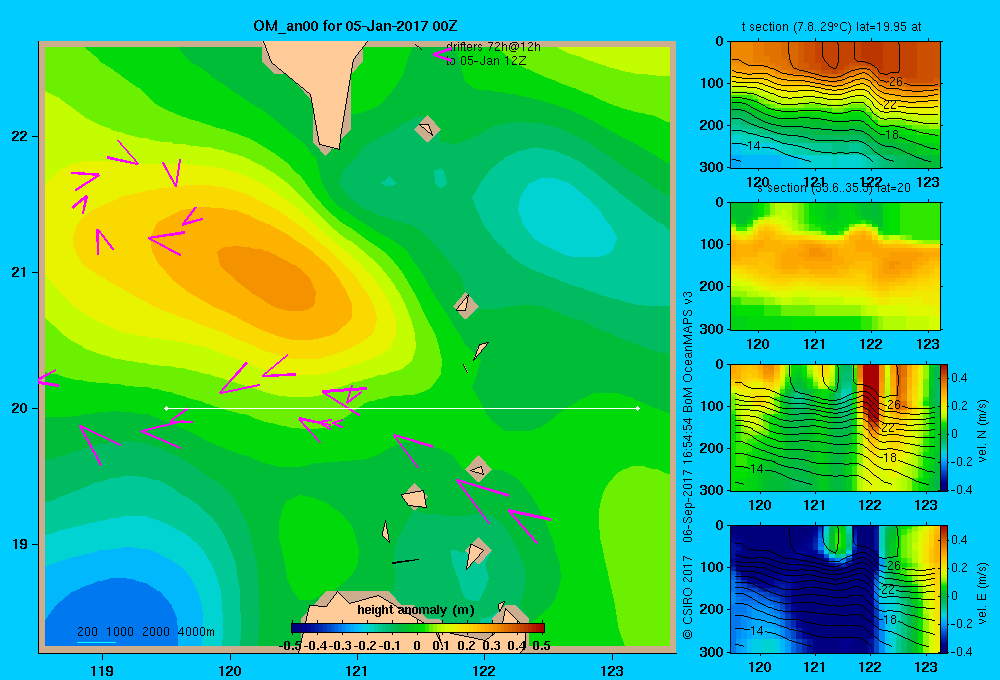Click the 'height anomaly (m)' colorbar label

click(416, 610)
